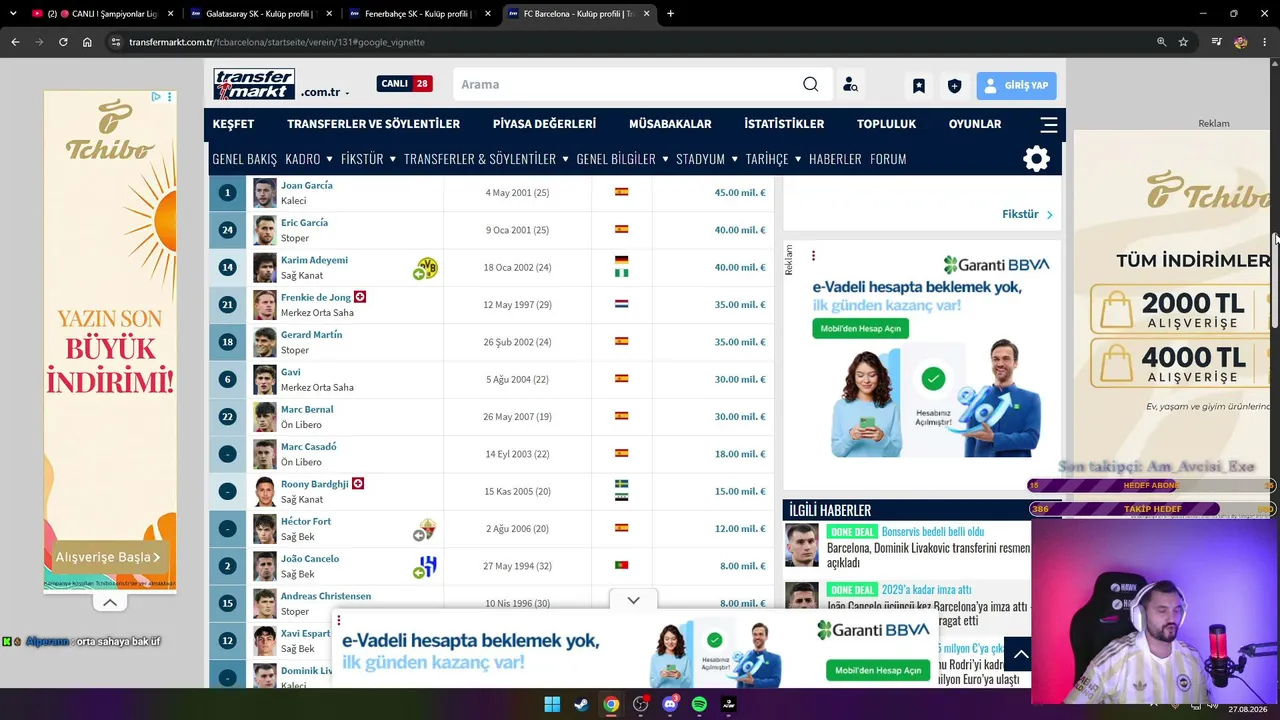This screenshot has width=1280, height=720.
Task: Open the FORUM link in club sub-navigation
Action: (x=888, y=159)
